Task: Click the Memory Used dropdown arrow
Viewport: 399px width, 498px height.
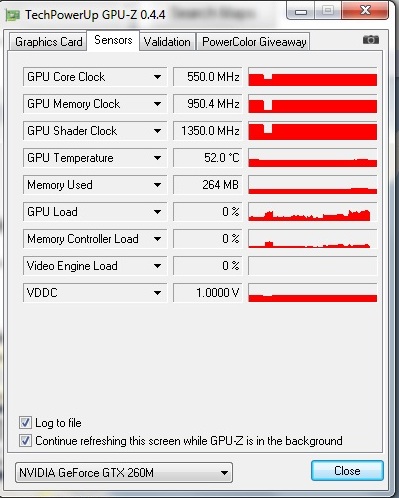Action: pos(157,185)
